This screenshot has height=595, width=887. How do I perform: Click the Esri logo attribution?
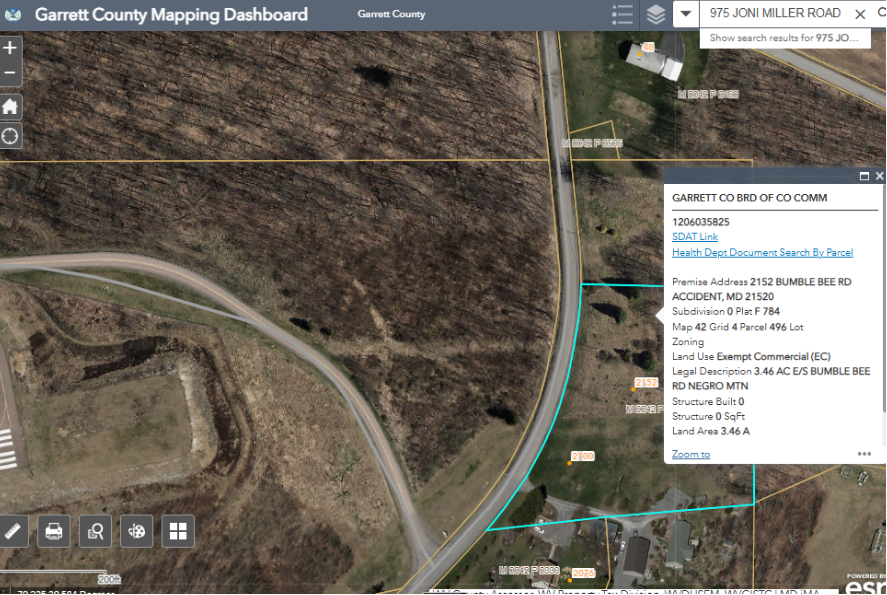click(x=866, y=585)
